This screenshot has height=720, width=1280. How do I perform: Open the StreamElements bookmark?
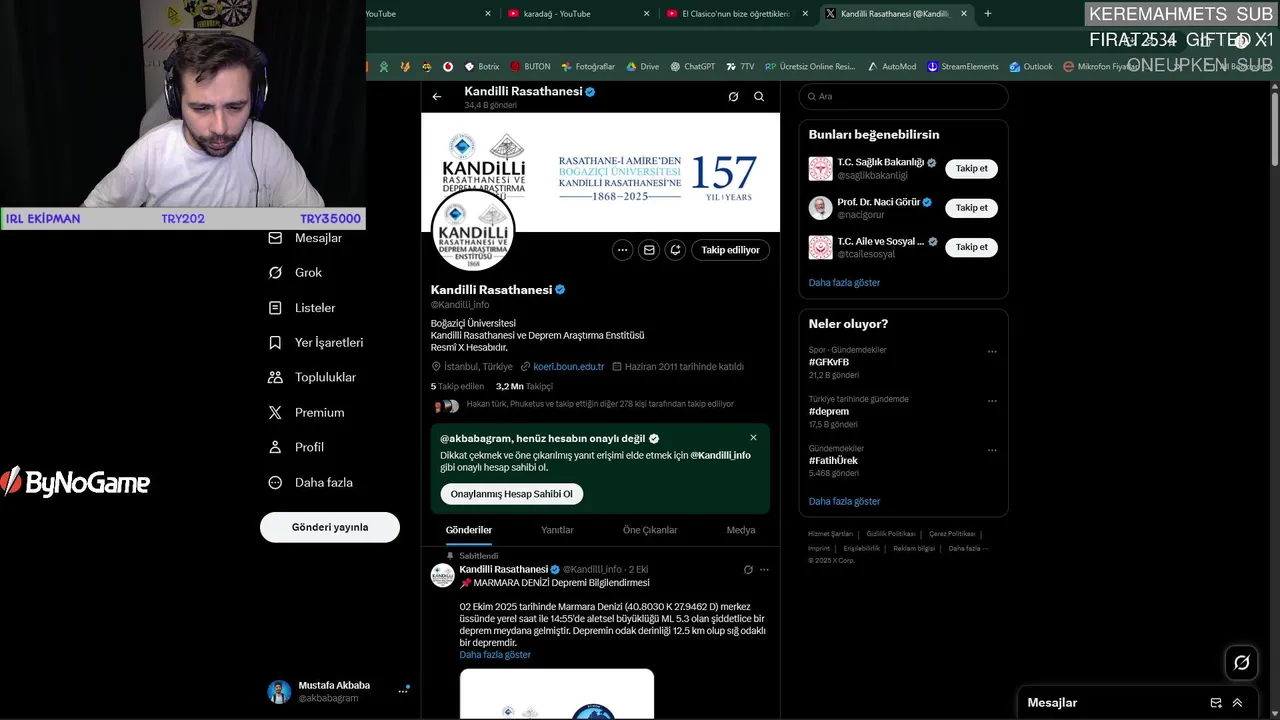pos(962,67)
